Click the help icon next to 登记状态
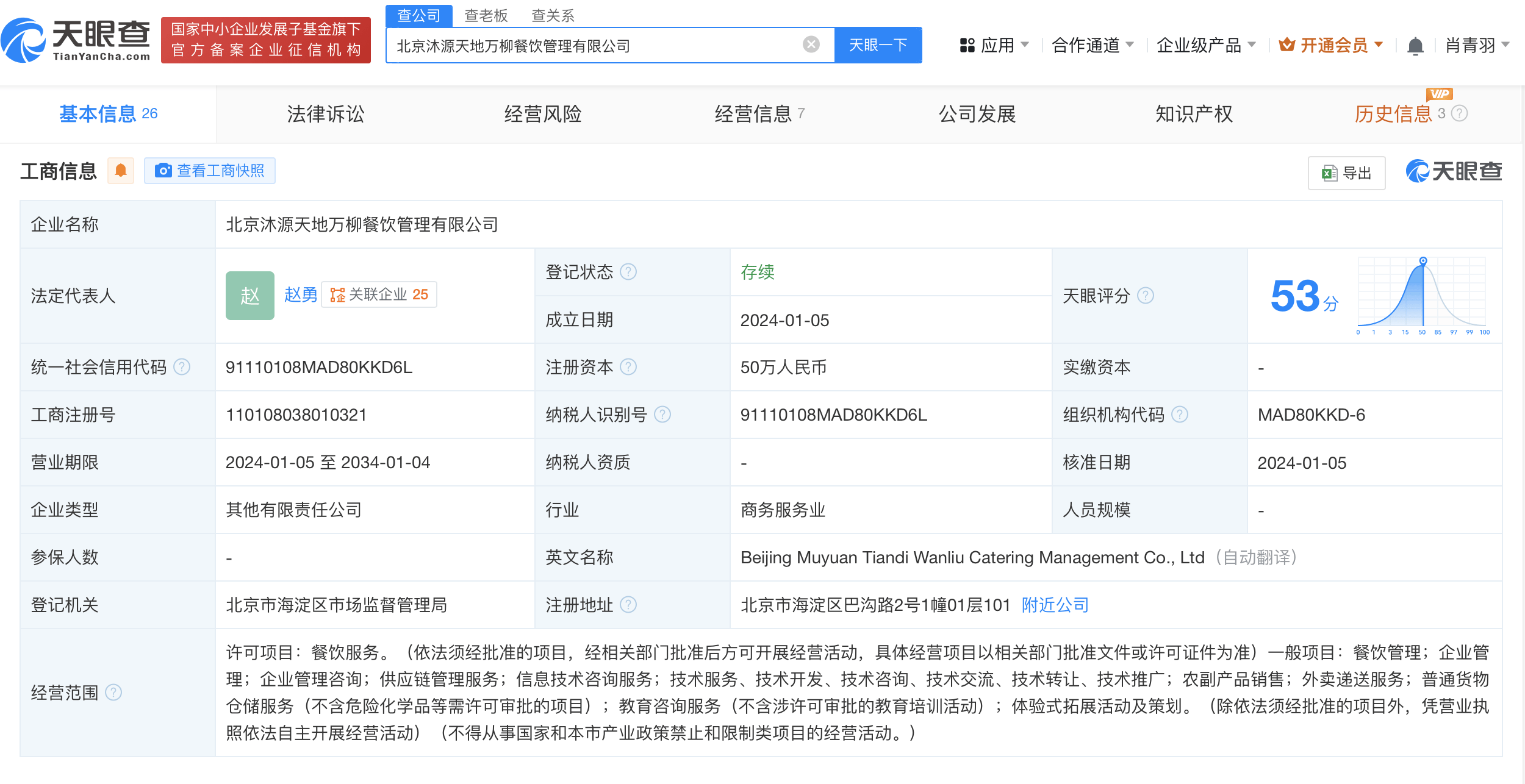 [x=628, y=272]
